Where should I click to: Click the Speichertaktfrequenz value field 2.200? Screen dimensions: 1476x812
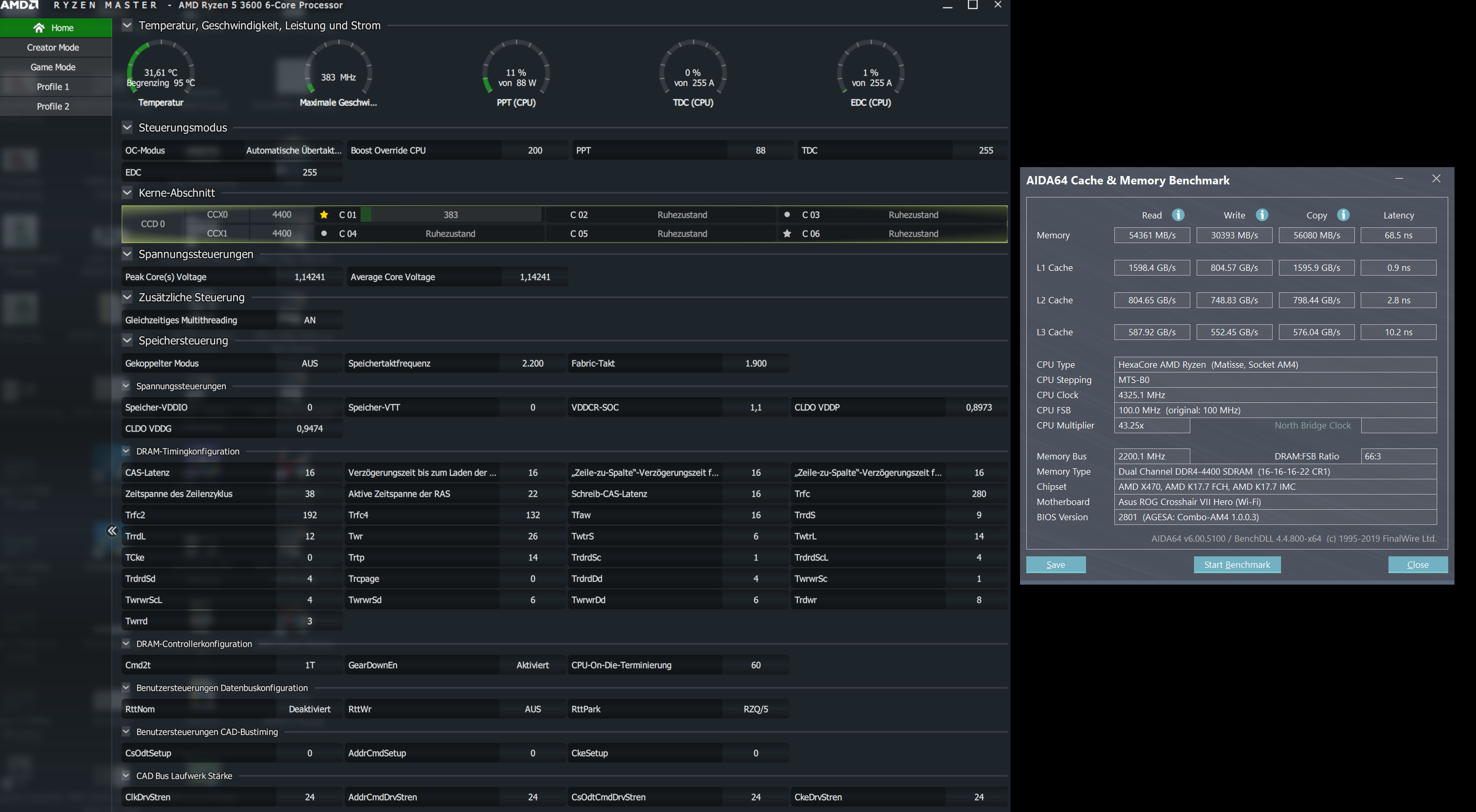tap(533, 364)
